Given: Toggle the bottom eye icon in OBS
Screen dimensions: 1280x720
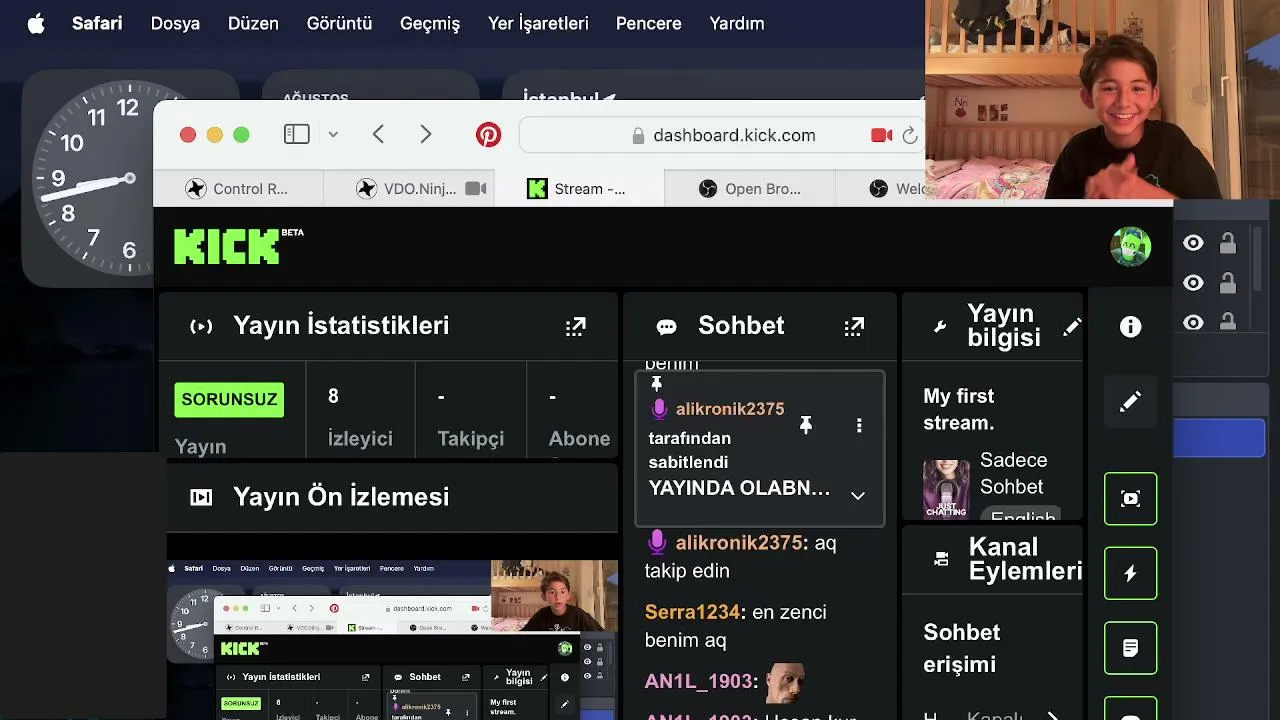Looking at the screenshot, I should [1193, 323].
